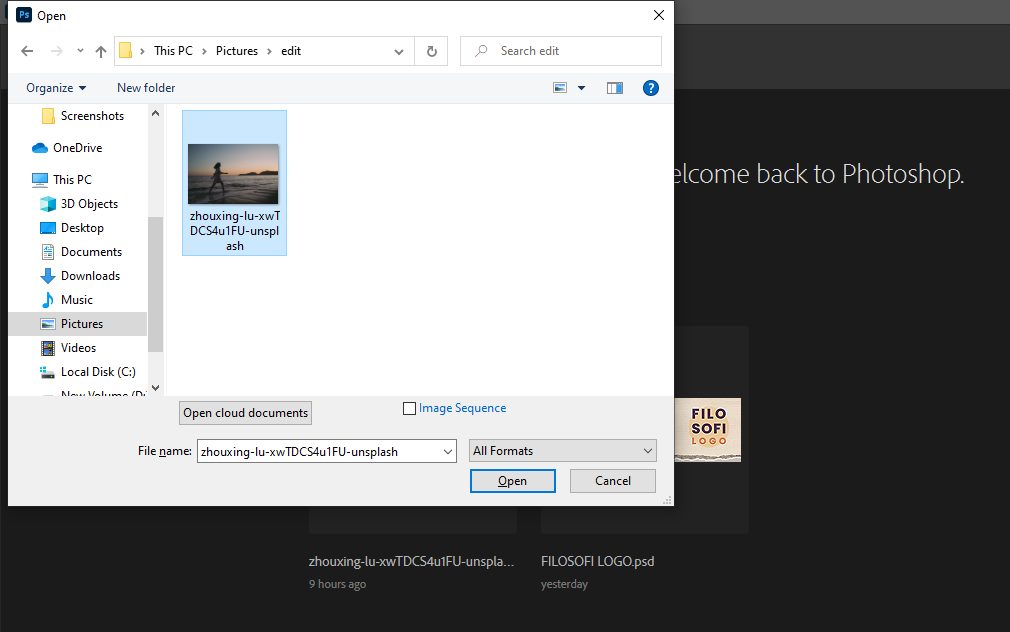Click the back navigation arrow

26,51
